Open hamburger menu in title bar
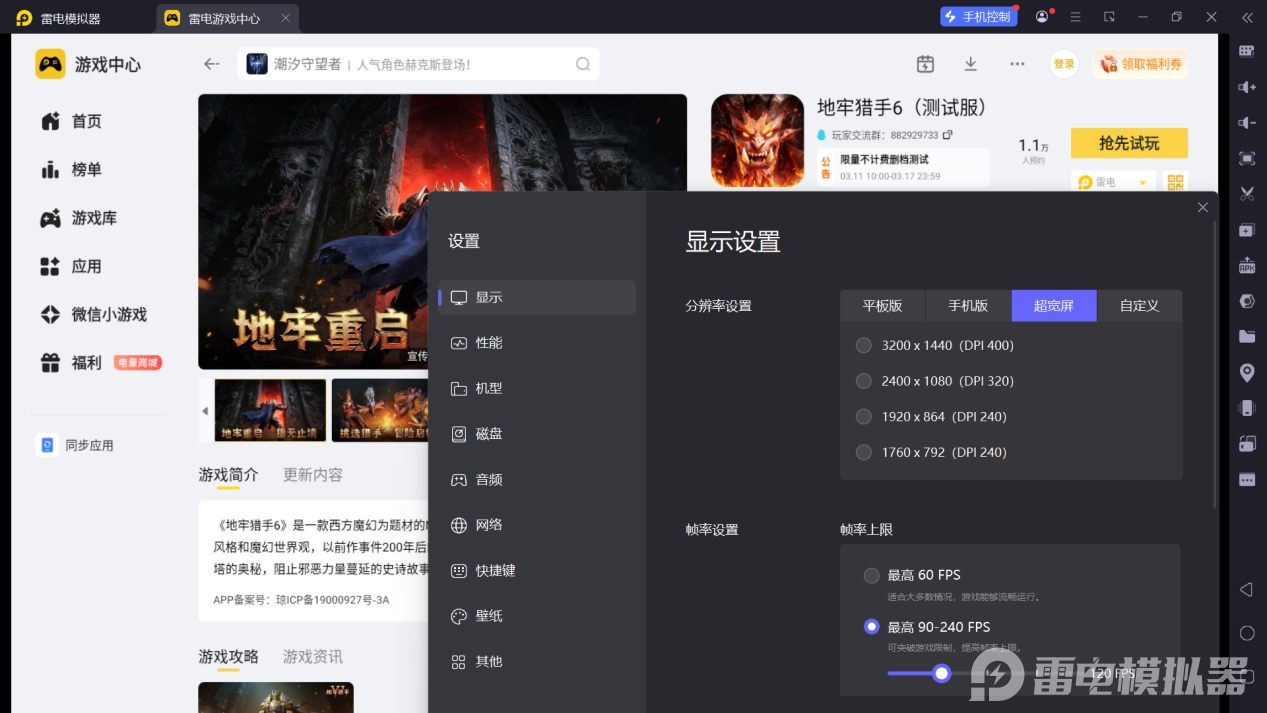Viewport: 1267px width, 713px height. click(x=1075, y=17)
